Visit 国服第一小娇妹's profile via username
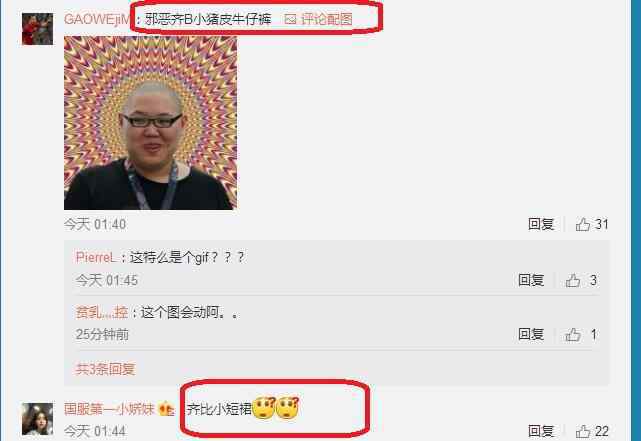The width and height of the screenshot is (641, 441). 109,409
